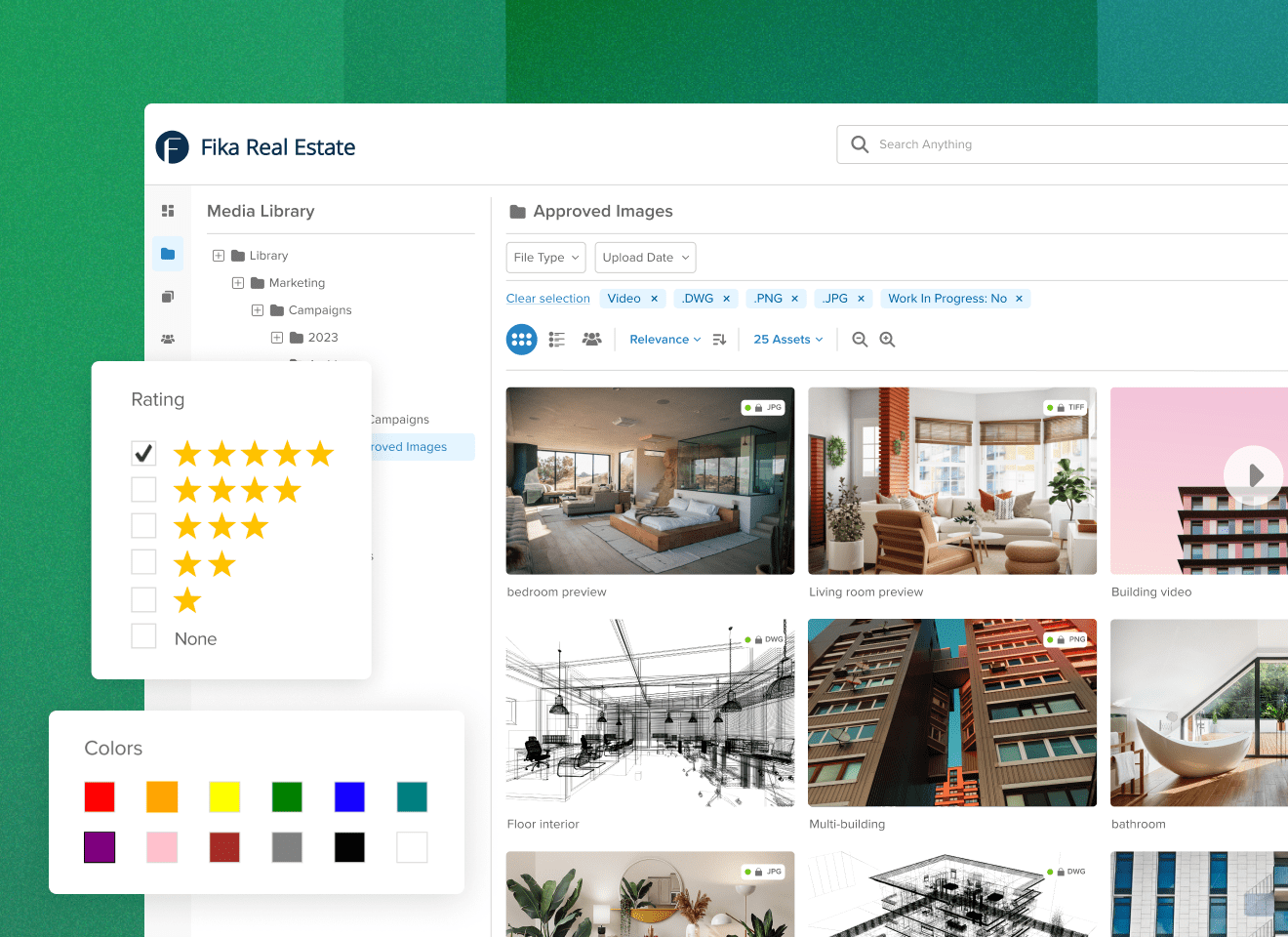Select the highlighted Approved Images tree item

click(x=423, y=447)
